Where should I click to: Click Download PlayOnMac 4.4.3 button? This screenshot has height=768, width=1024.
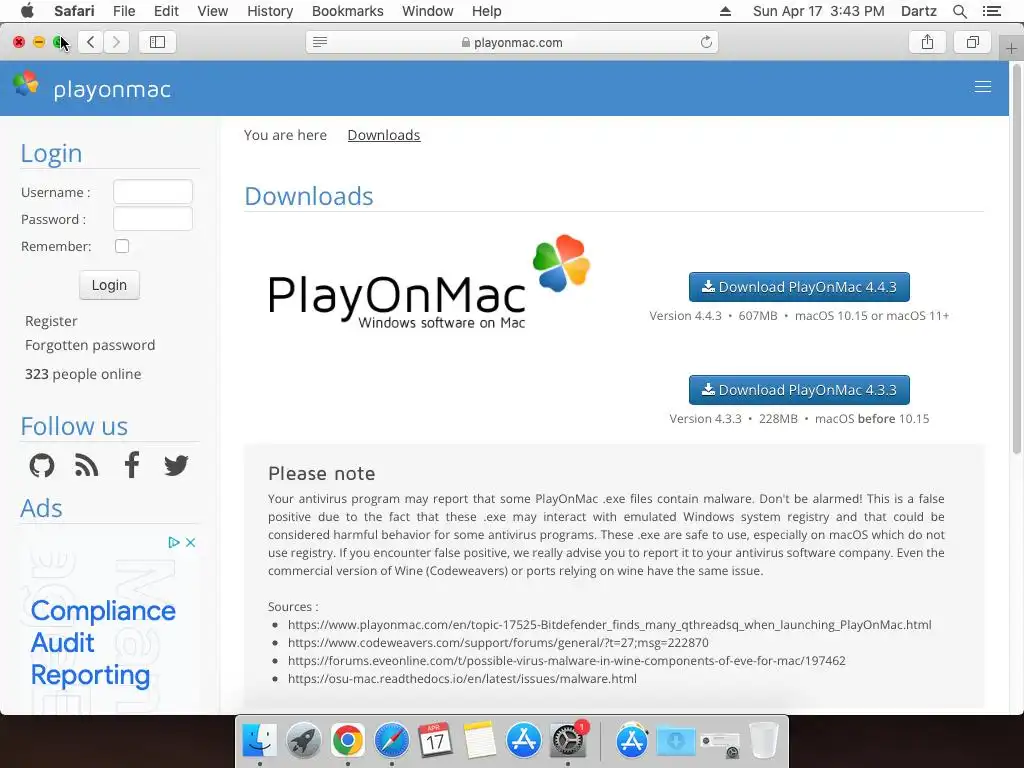click(x=799, y=287)
